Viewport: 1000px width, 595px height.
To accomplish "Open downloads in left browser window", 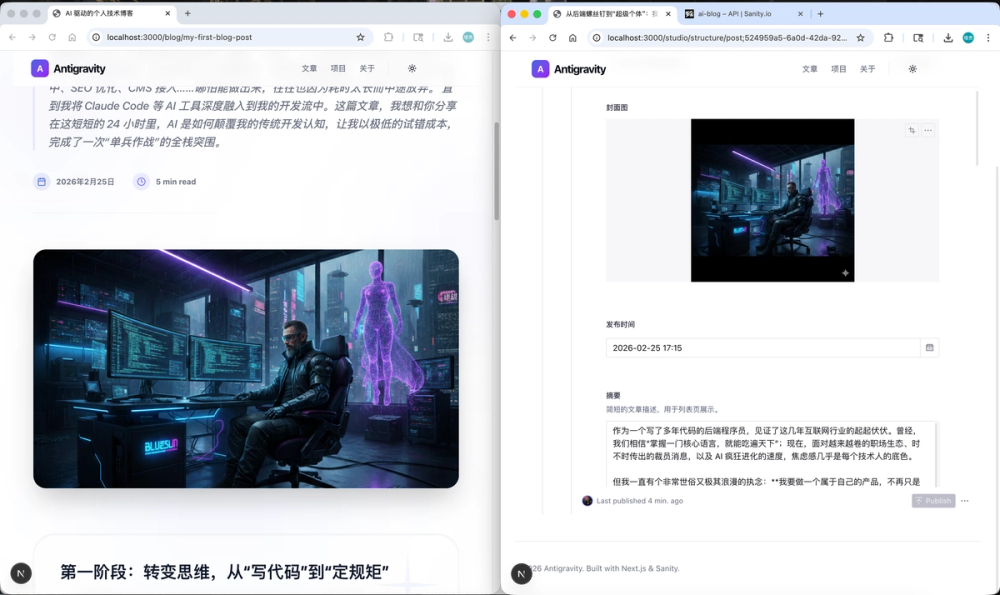I will (x=448, y=37).
